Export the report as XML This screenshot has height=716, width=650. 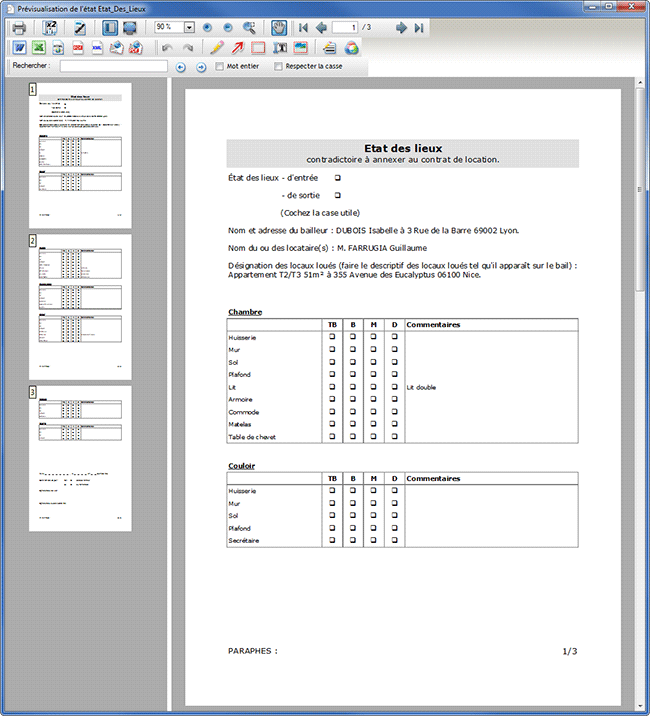[97, 48]
